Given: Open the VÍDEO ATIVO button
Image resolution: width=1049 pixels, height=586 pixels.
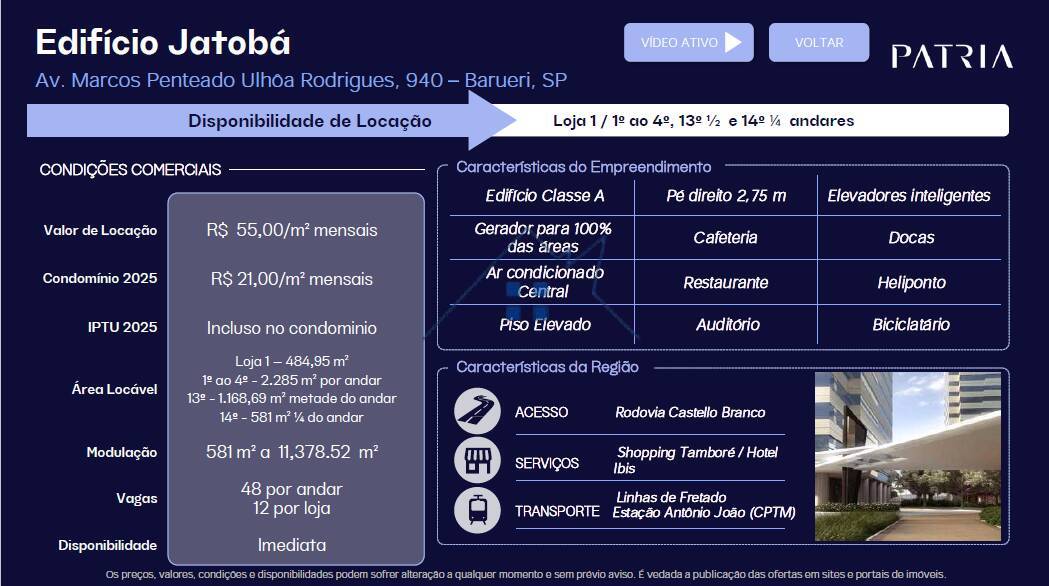Looking at the screenshot, I should [x=688, y=42].
